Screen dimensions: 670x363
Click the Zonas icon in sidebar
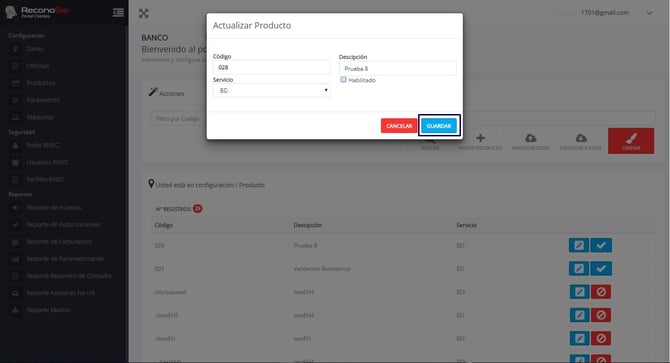(x=15, y=49)
